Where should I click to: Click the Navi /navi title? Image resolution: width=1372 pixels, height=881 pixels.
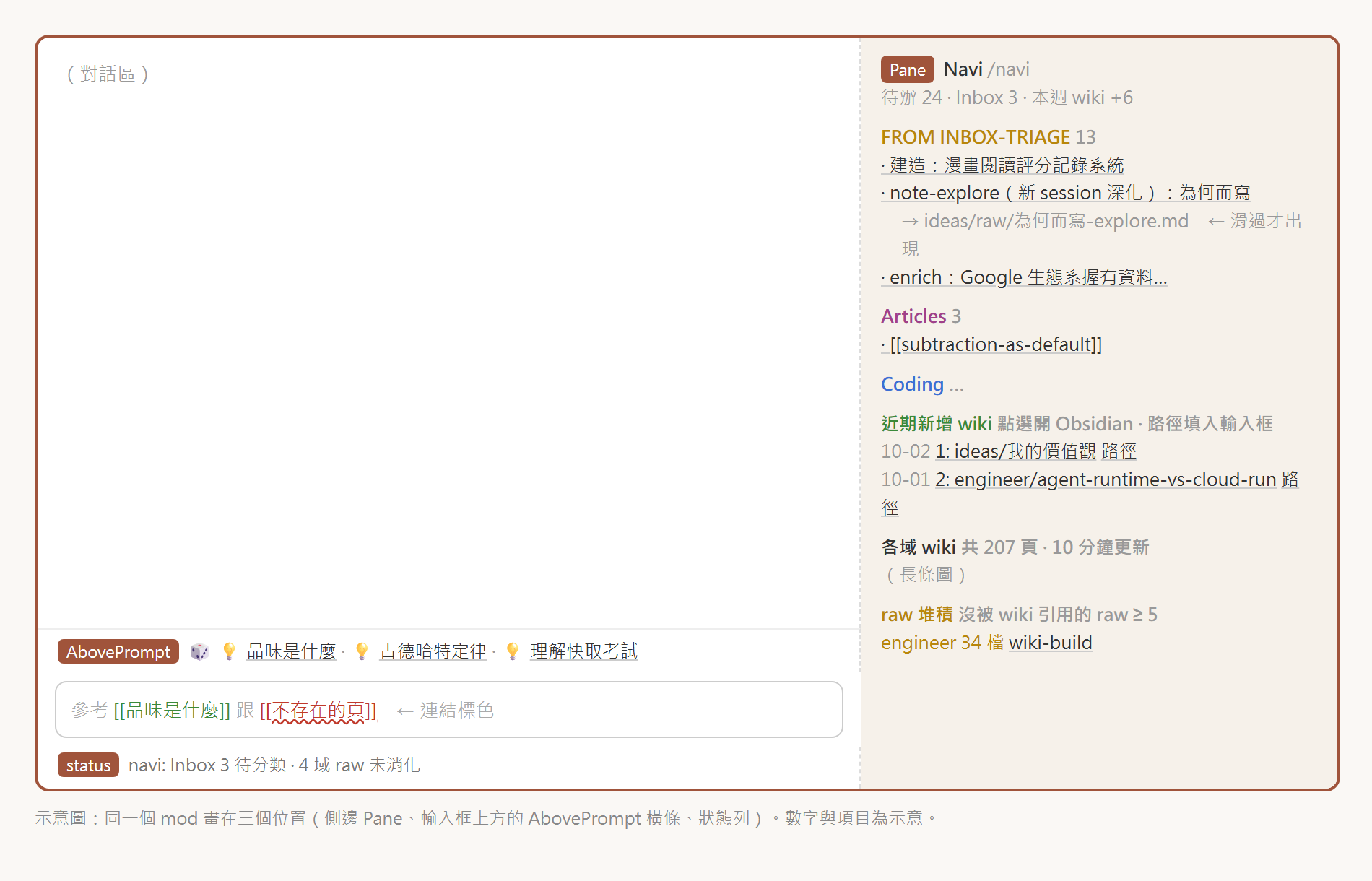click(986, 69)
